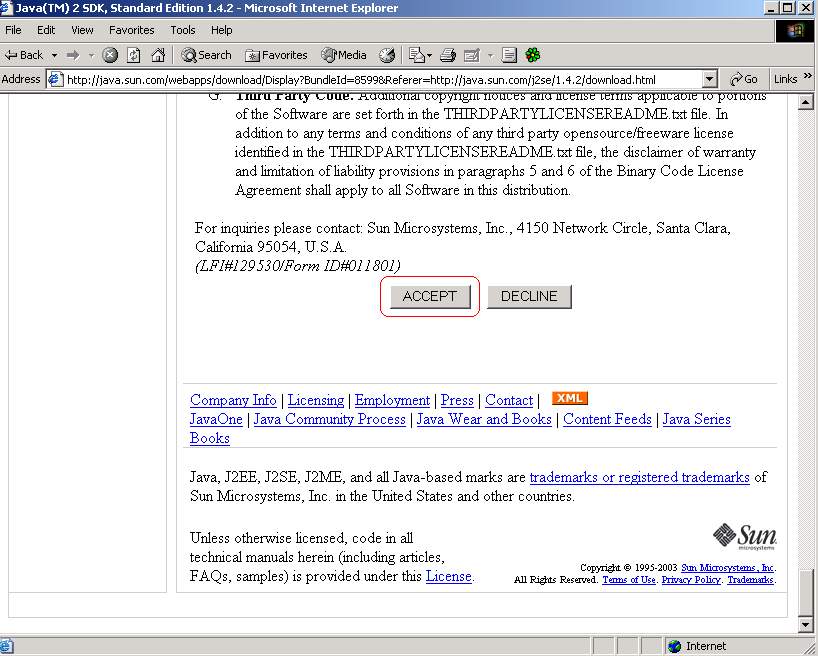
Task: Click the 'Copyright © 1995-2003' text
Action: click(629, 568)
